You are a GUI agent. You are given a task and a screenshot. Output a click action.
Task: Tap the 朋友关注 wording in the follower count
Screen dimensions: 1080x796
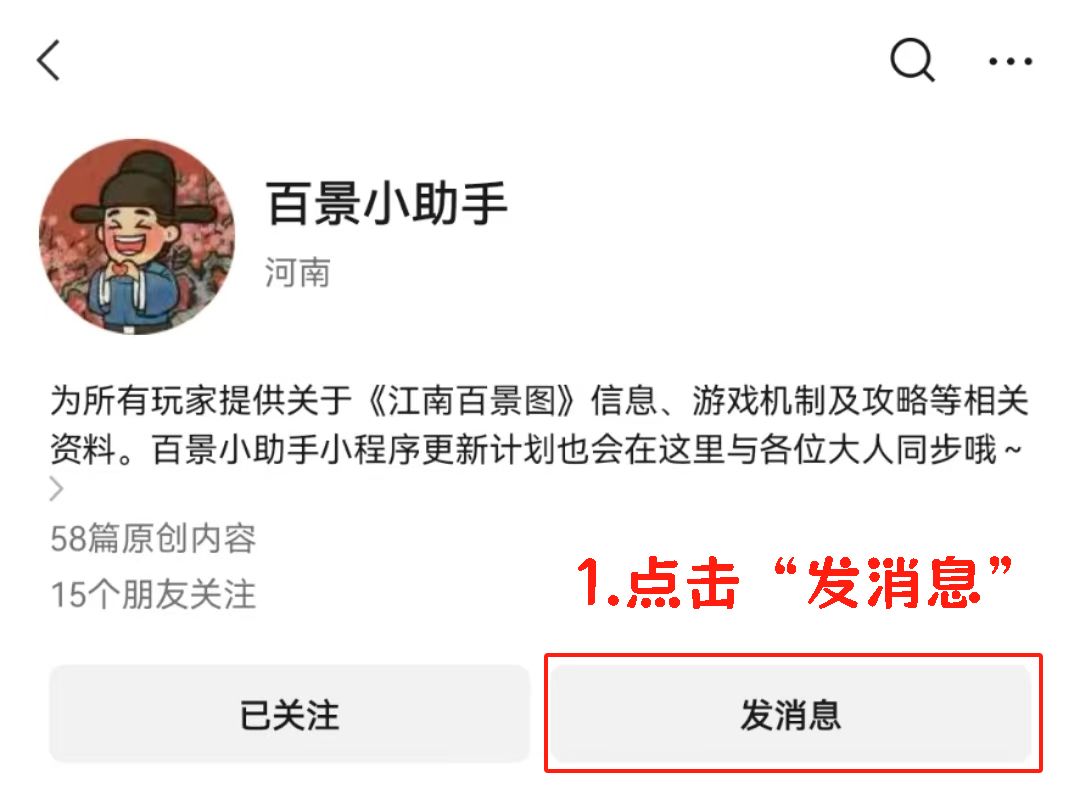[188, 594]
